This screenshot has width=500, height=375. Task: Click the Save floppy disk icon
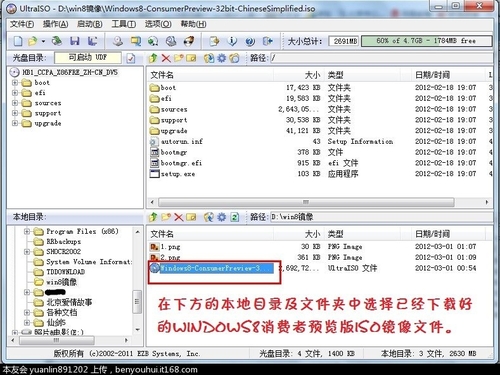tap(75, 41)
